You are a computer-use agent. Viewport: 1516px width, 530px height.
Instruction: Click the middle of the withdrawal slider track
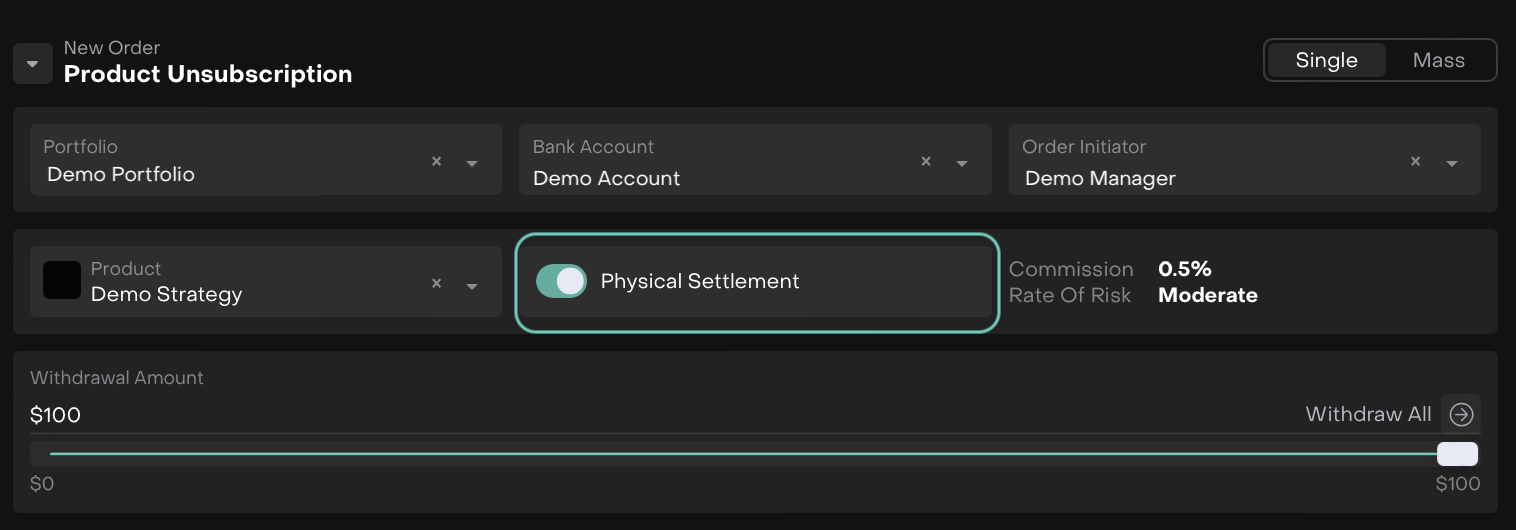pyautogui.click(x=744, y=454)
